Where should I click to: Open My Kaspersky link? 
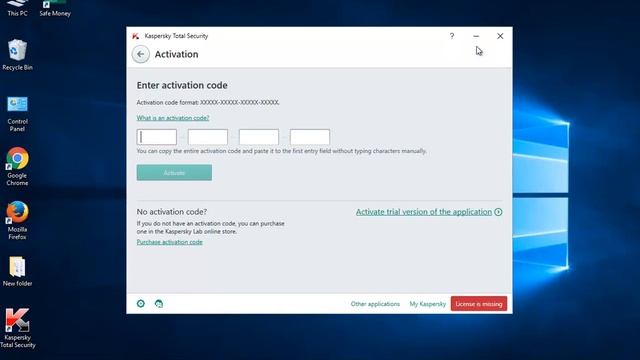428,304
